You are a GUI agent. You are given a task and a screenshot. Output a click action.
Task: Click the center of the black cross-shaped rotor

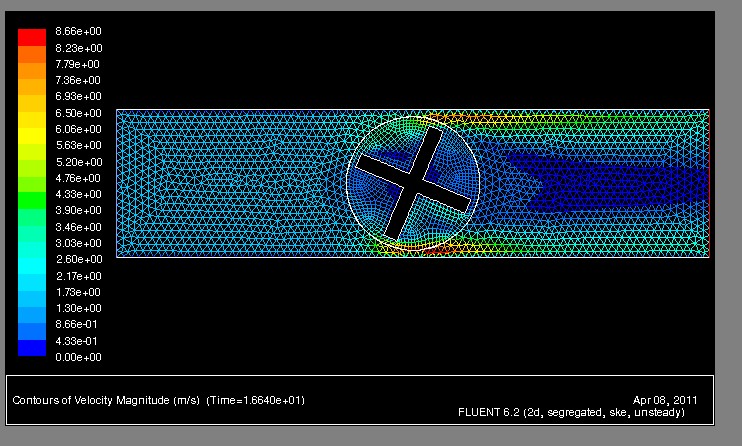[413, 184]
